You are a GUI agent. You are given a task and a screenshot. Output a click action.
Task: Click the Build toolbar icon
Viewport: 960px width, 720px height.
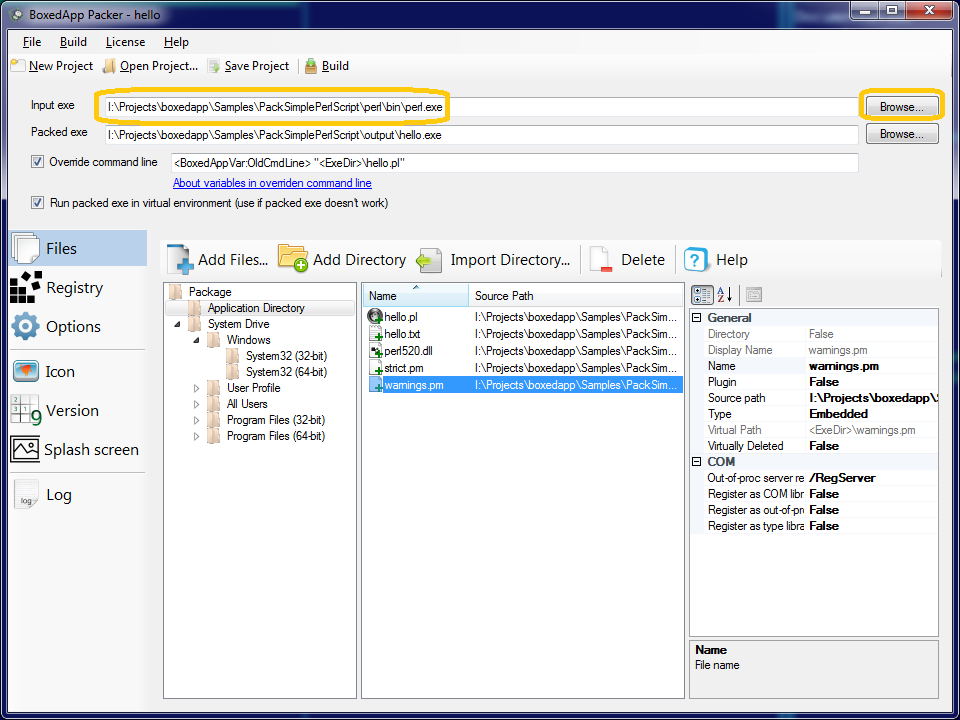312,66
